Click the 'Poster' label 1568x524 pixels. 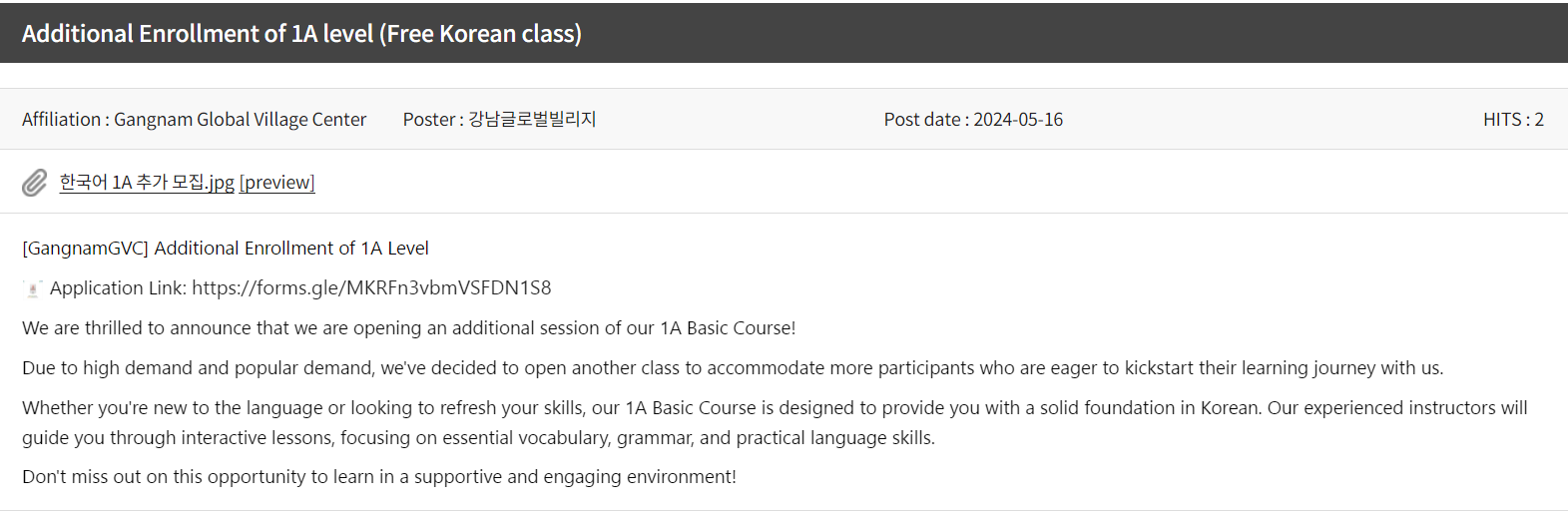(x=429, y=120)
